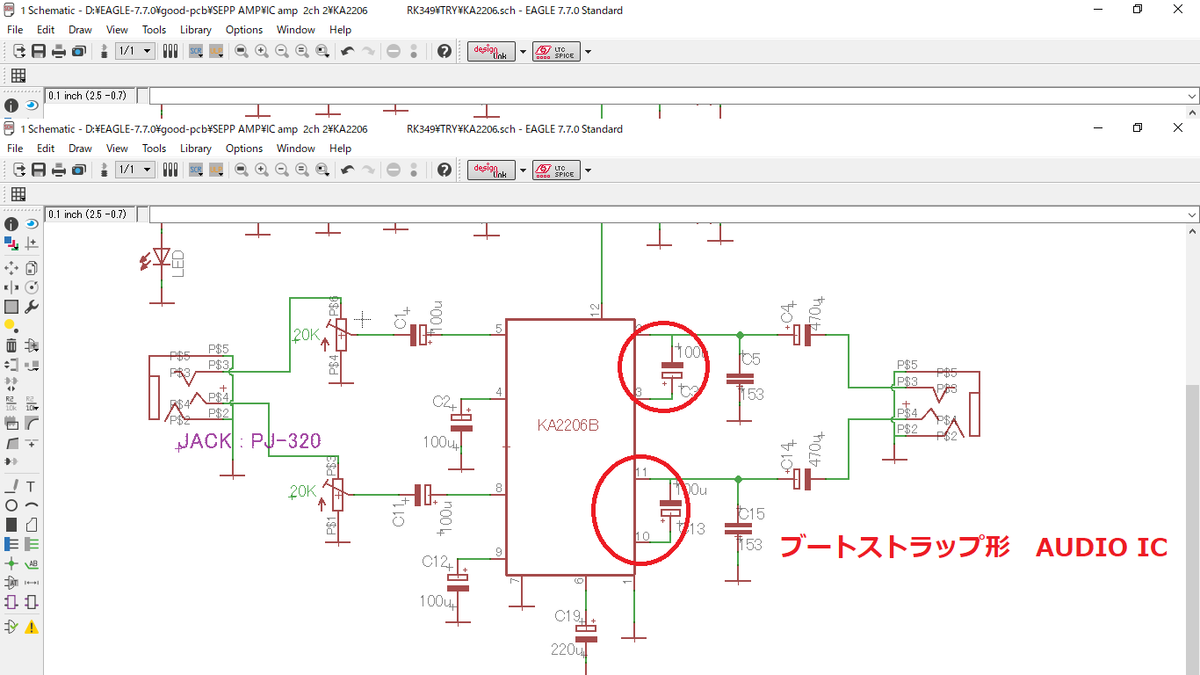Screen dimensions: 1200x675
Task: Expand LTspice dropdown arrow in back window
Action: pyautogui.click(x=588, y=51)
